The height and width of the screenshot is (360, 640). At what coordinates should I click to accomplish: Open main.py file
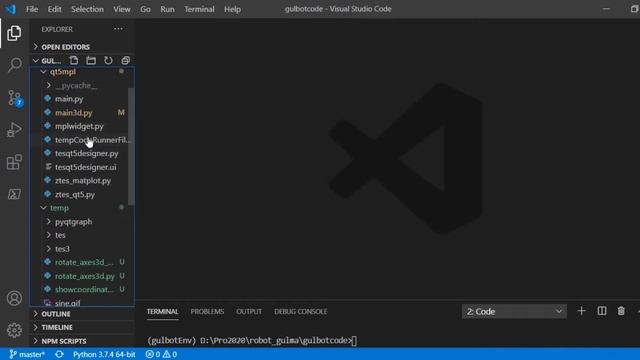pyautogui.click(x=82, y=99)
